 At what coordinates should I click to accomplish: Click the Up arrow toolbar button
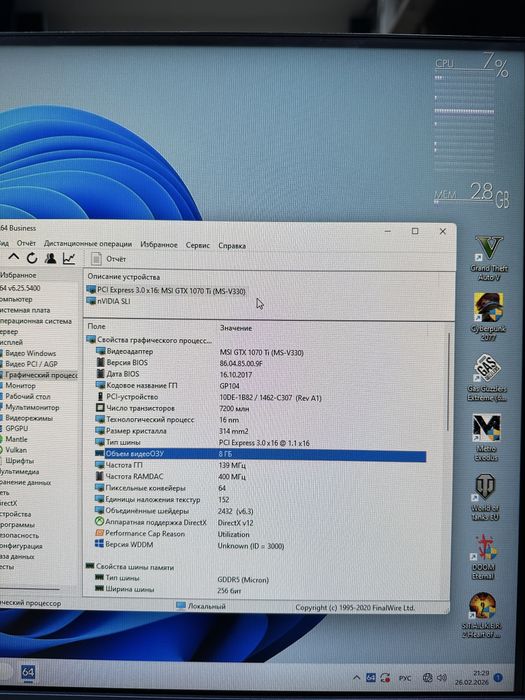[14, 258]
